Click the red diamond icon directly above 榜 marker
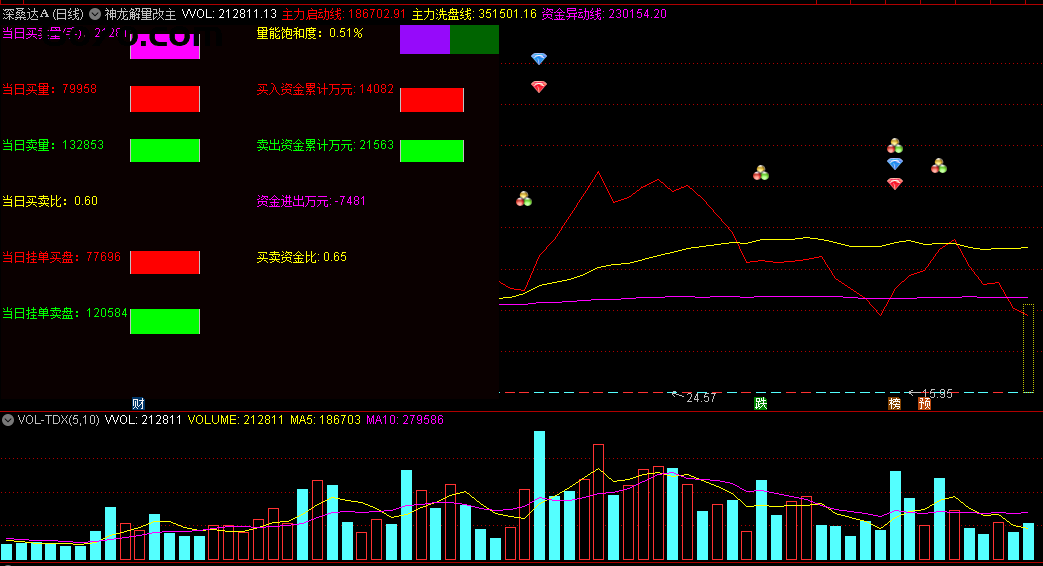1043x566 pixels. coord(895,184)
